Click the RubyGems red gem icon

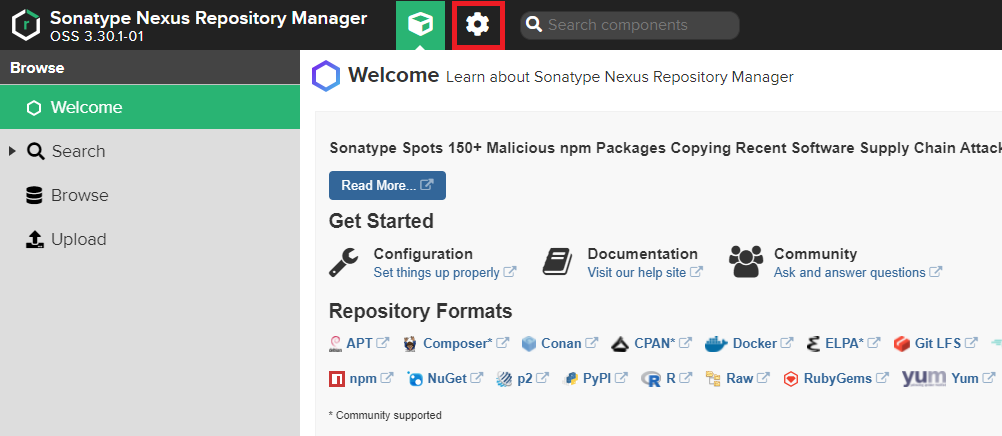pyautogui.click(x=791, y=379)
